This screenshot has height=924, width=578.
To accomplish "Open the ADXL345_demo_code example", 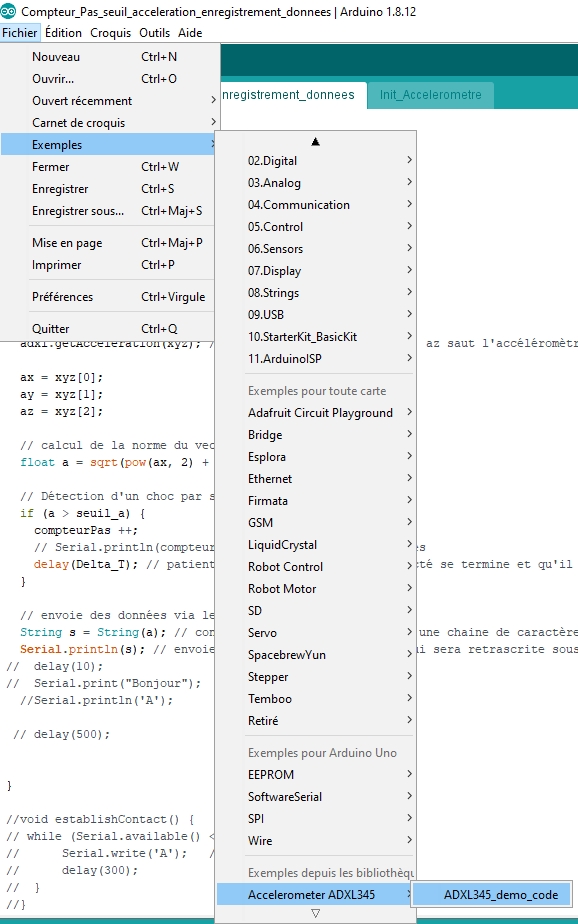I will (x=492, y=895).
